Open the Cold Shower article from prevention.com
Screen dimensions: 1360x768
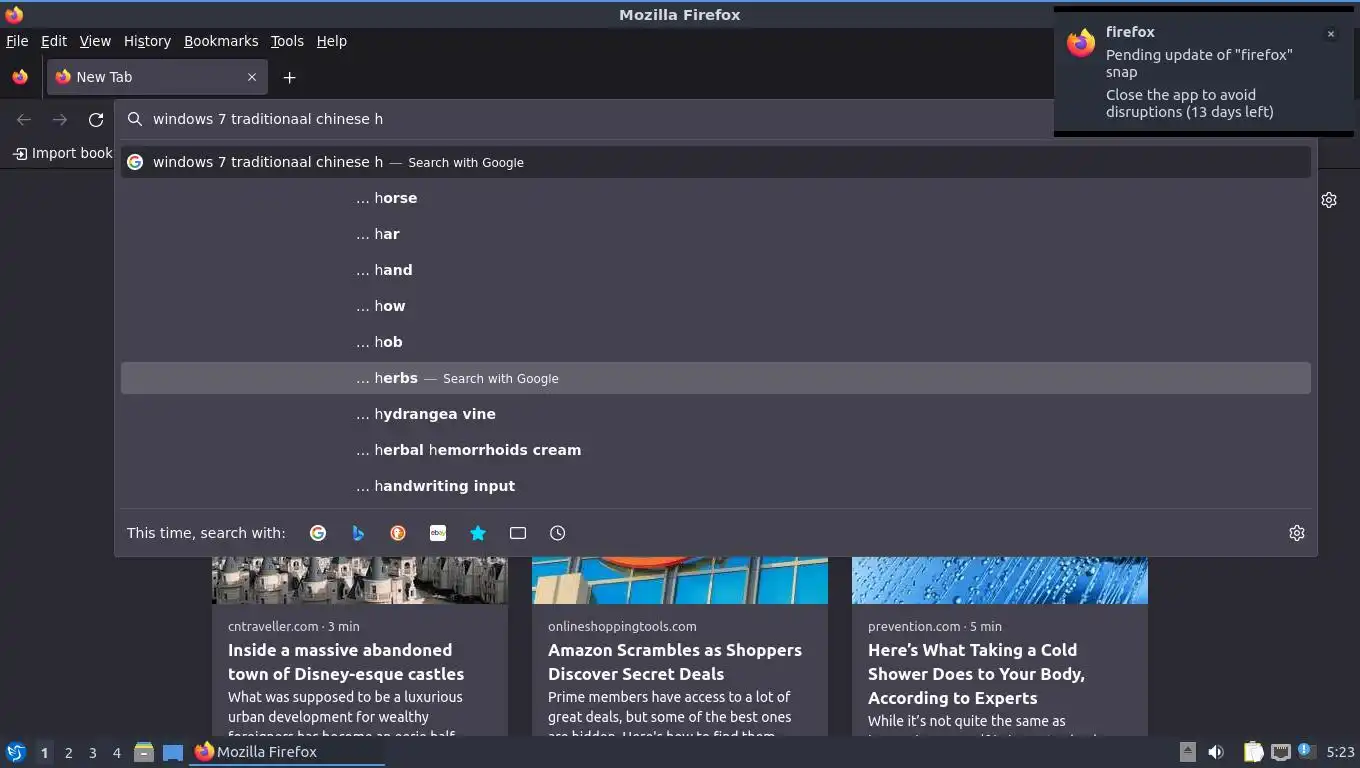tap(976, 674)
